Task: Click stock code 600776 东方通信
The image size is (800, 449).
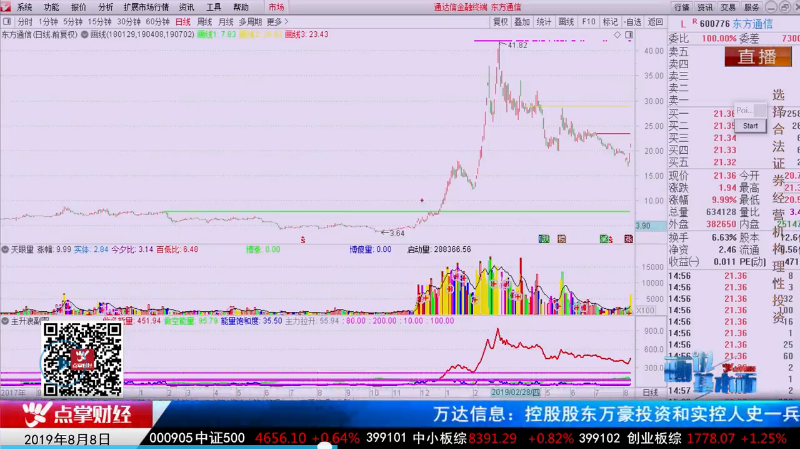Action: click(736, 24)
